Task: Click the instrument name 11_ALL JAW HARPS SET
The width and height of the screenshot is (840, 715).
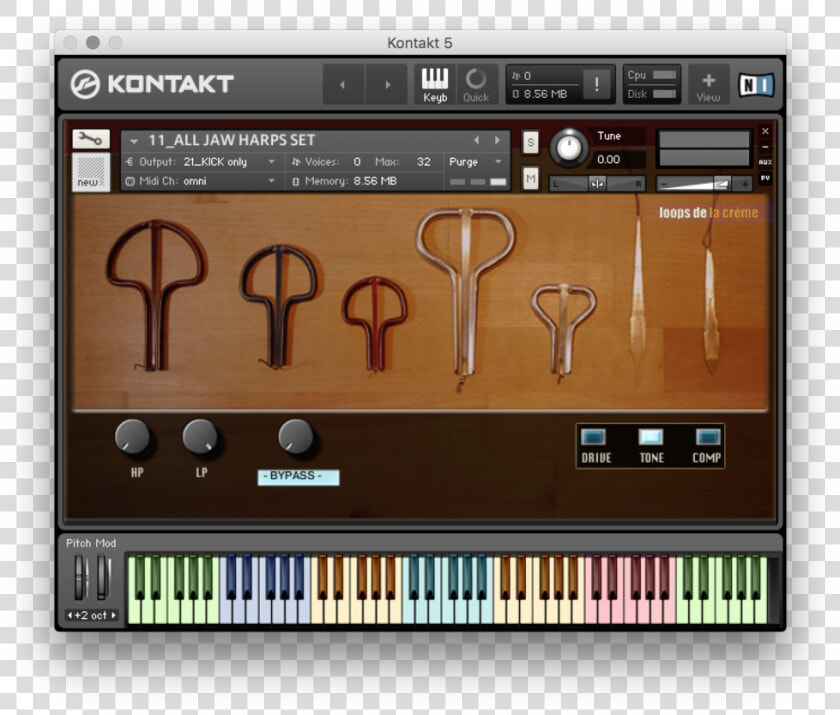Action: 231,140
